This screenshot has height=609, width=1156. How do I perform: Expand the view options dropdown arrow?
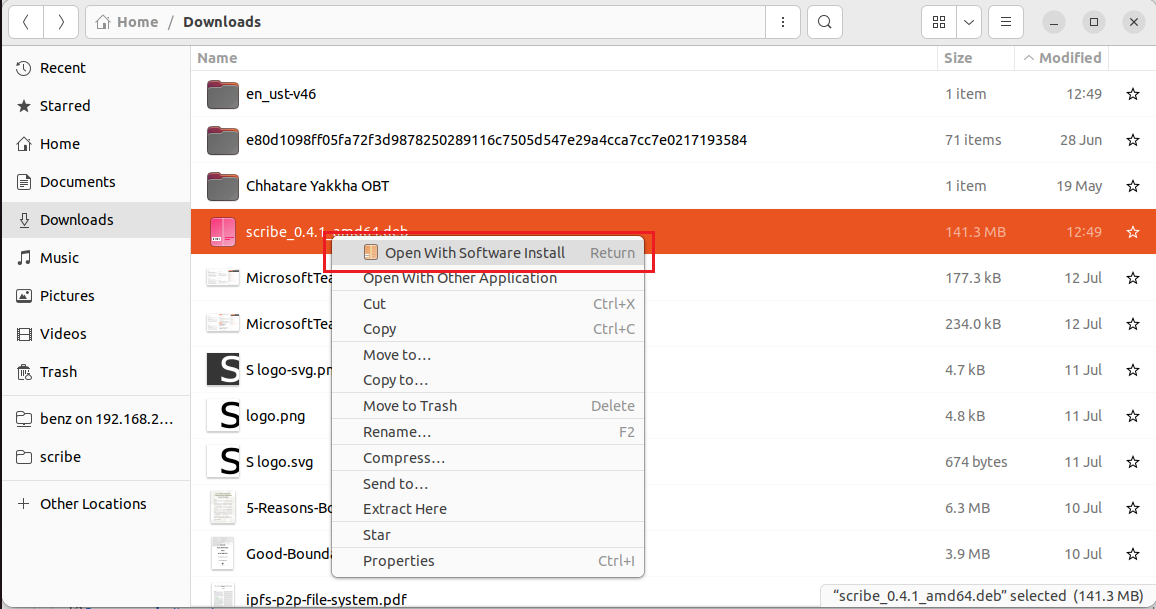(x=969, y=22)
